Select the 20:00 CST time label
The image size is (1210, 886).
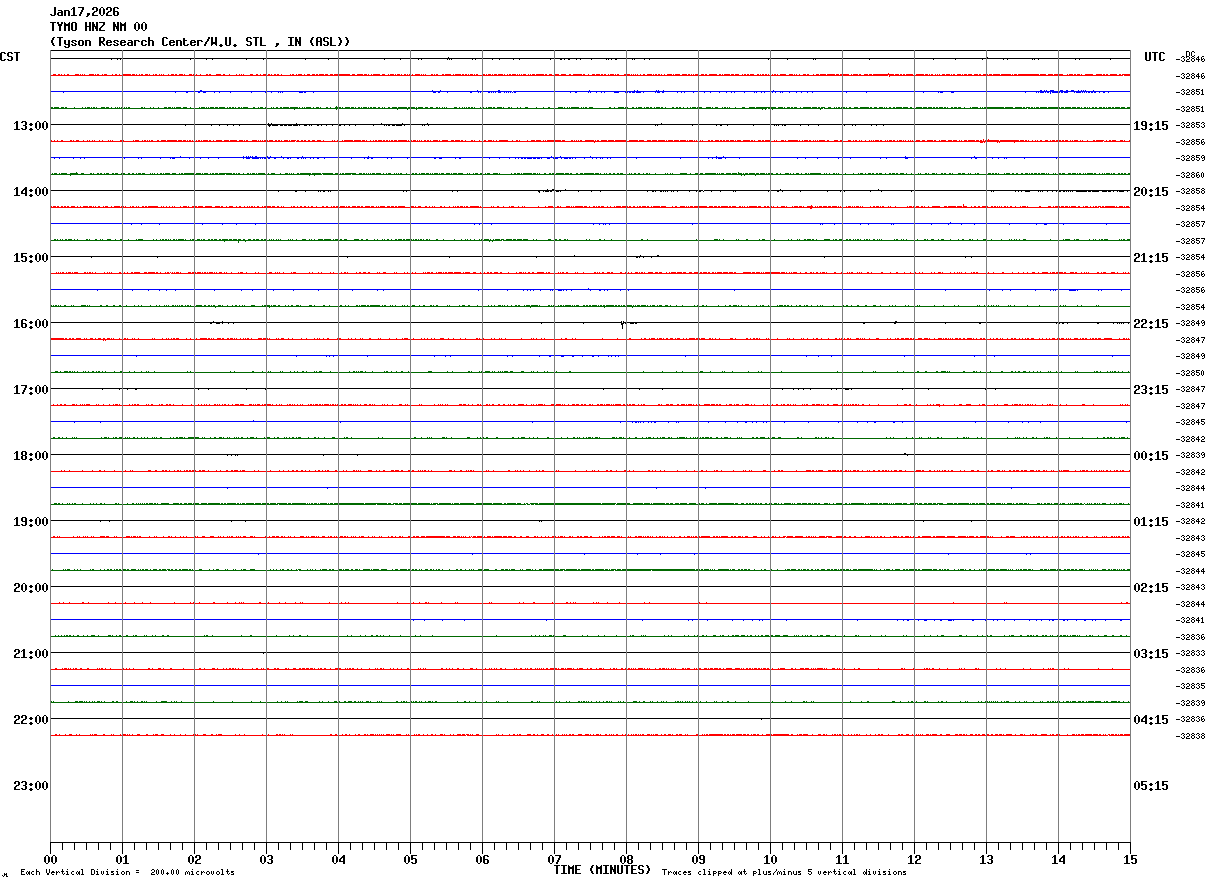point(31,588)
